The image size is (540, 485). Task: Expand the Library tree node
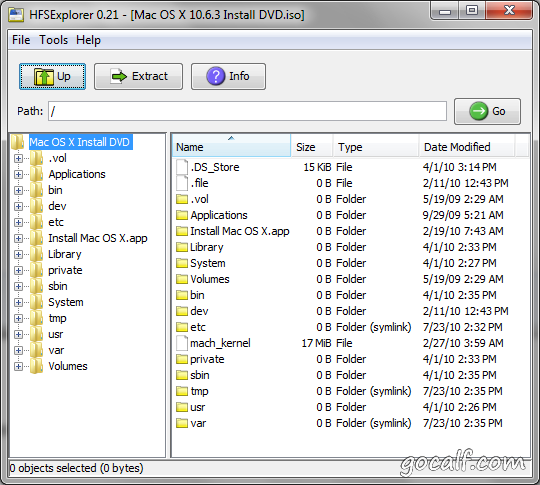coord(18,255)
